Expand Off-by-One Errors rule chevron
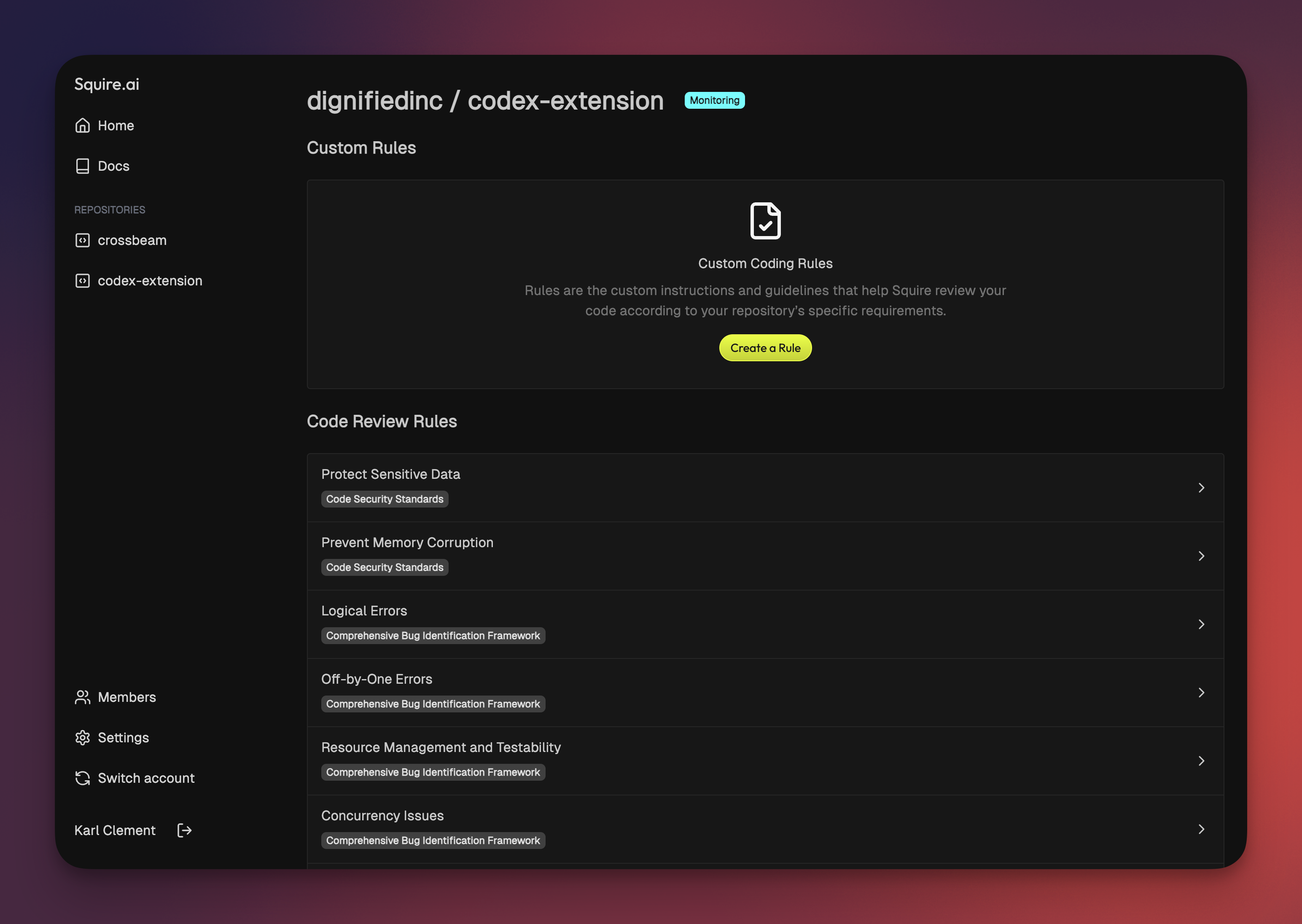 1201,693
